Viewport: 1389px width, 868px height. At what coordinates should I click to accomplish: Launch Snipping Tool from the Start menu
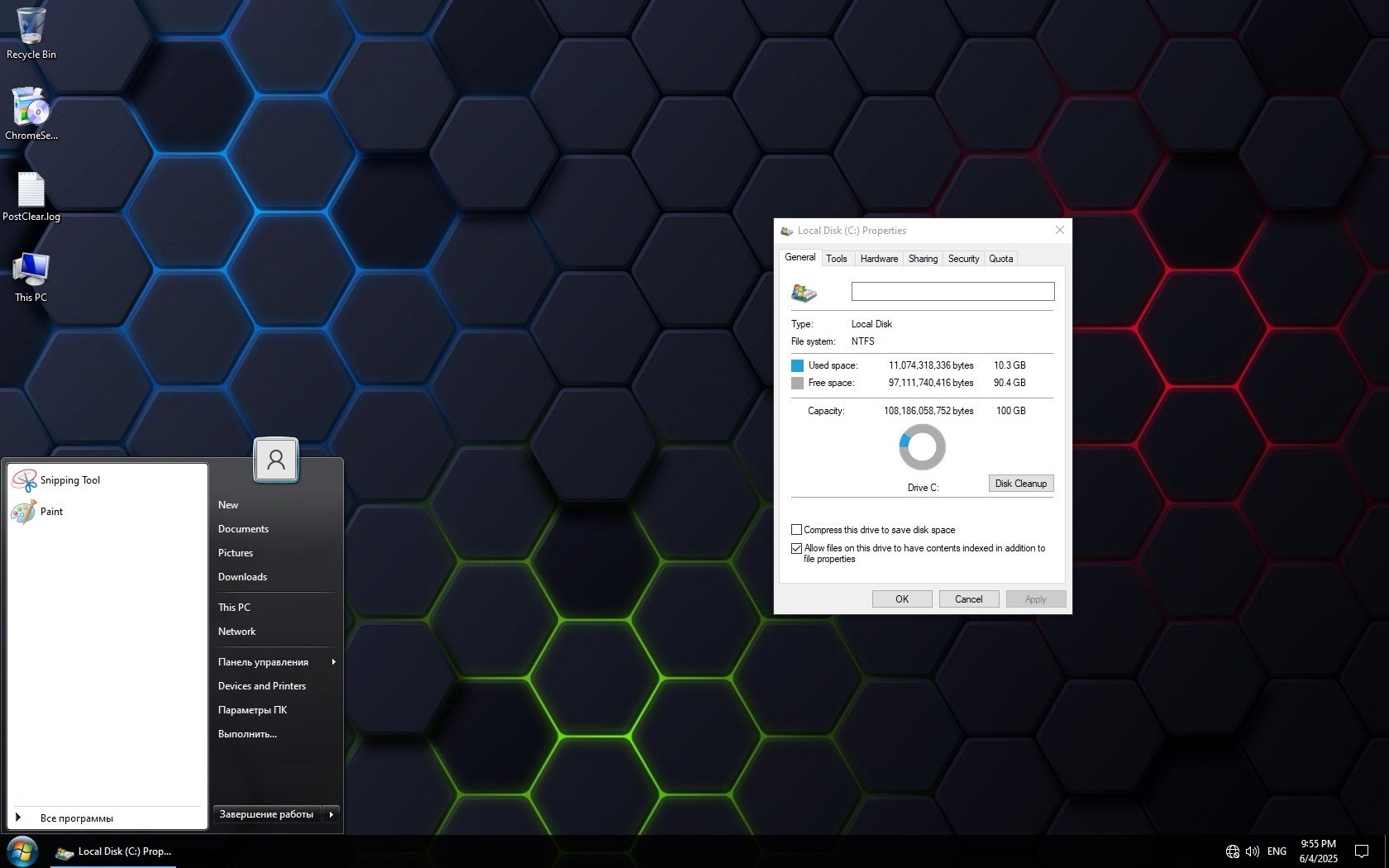(69, 480)
